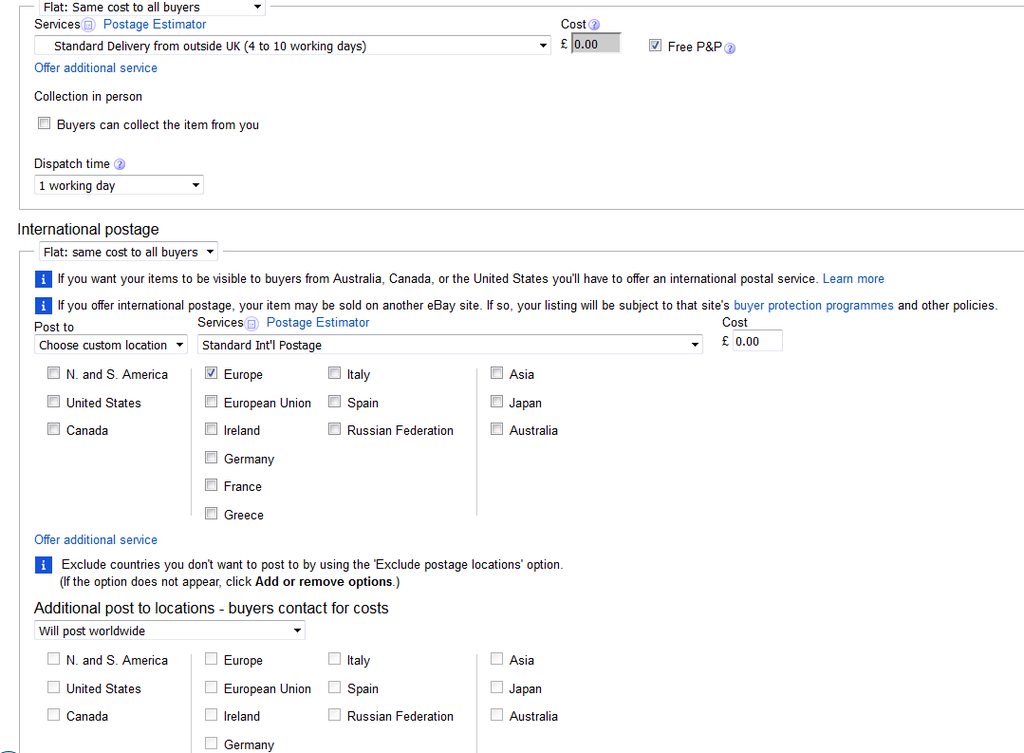
Task: Open Choose custom location dropdown
Action: pos(111,345)
